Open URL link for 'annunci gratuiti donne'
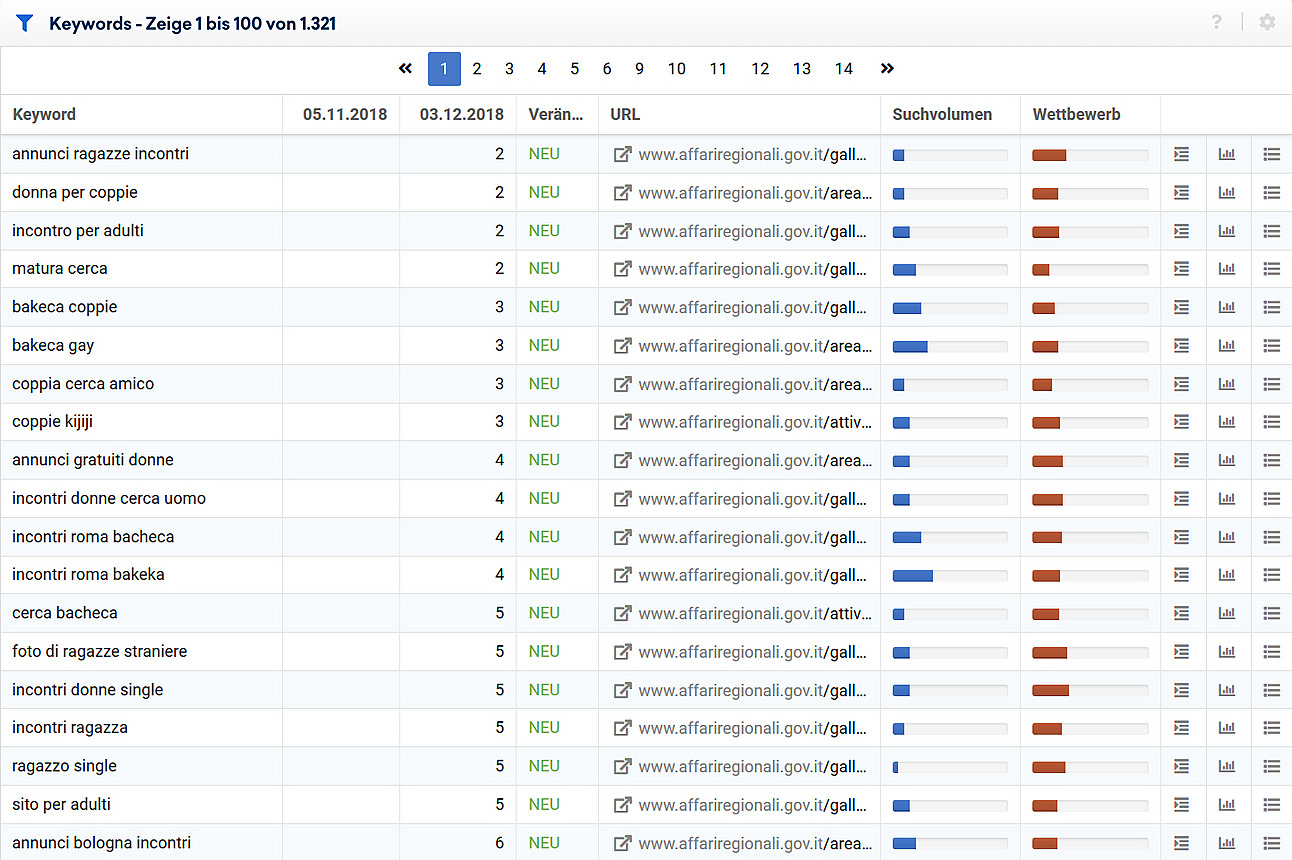 click(754, 460)
